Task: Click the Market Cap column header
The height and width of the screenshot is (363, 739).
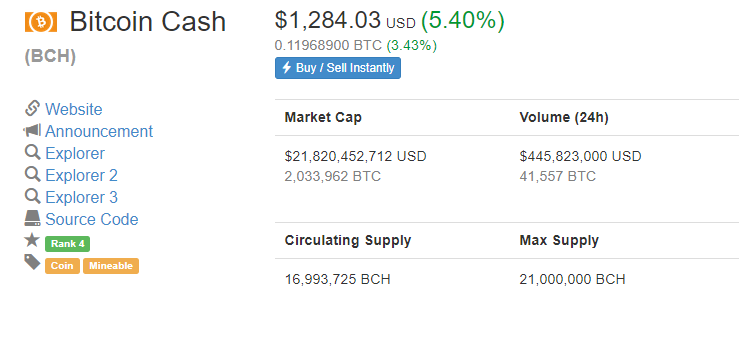Action: (323, 117)
